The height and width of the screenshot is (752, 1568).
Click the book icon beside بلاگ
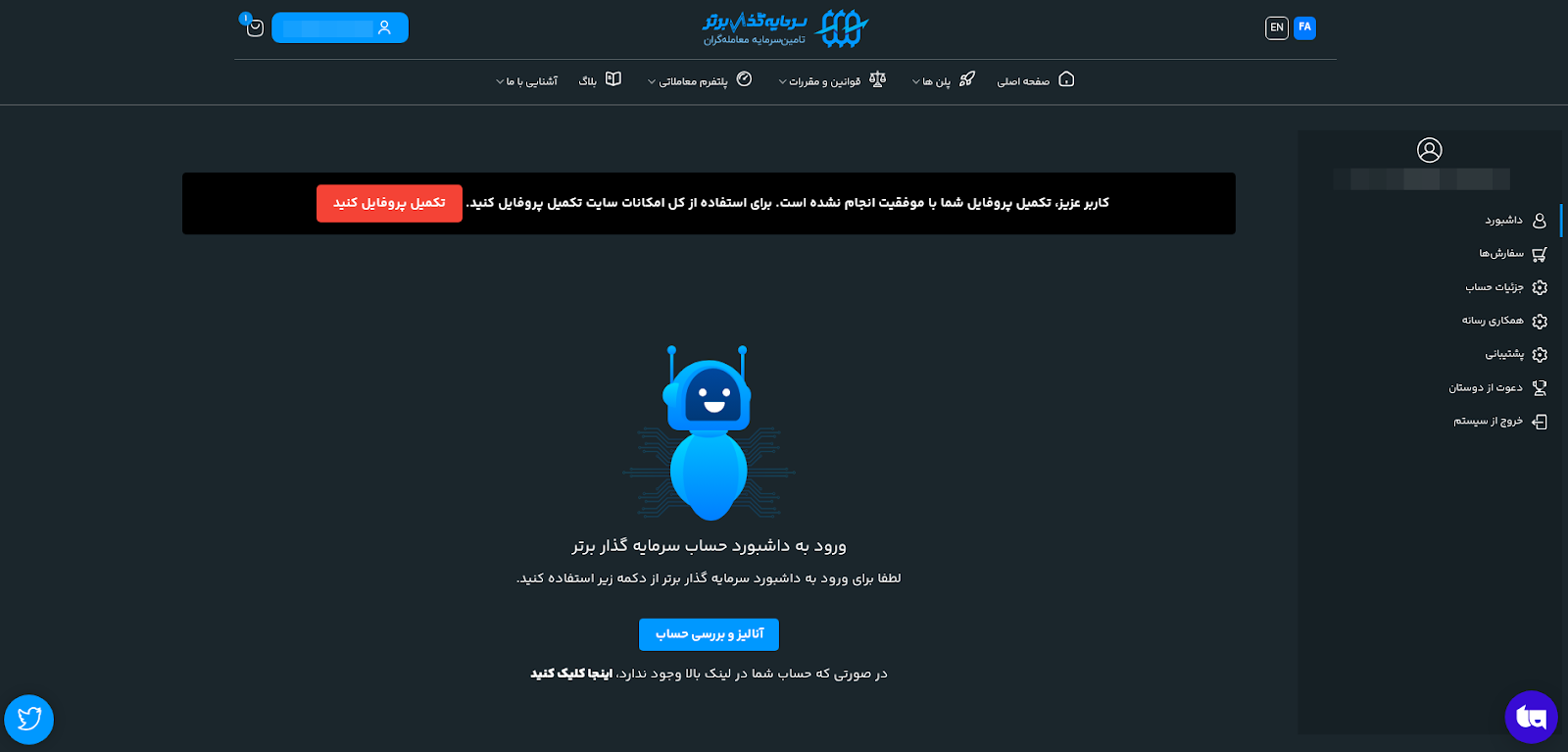pyautogui.click(x=613, y=79)
